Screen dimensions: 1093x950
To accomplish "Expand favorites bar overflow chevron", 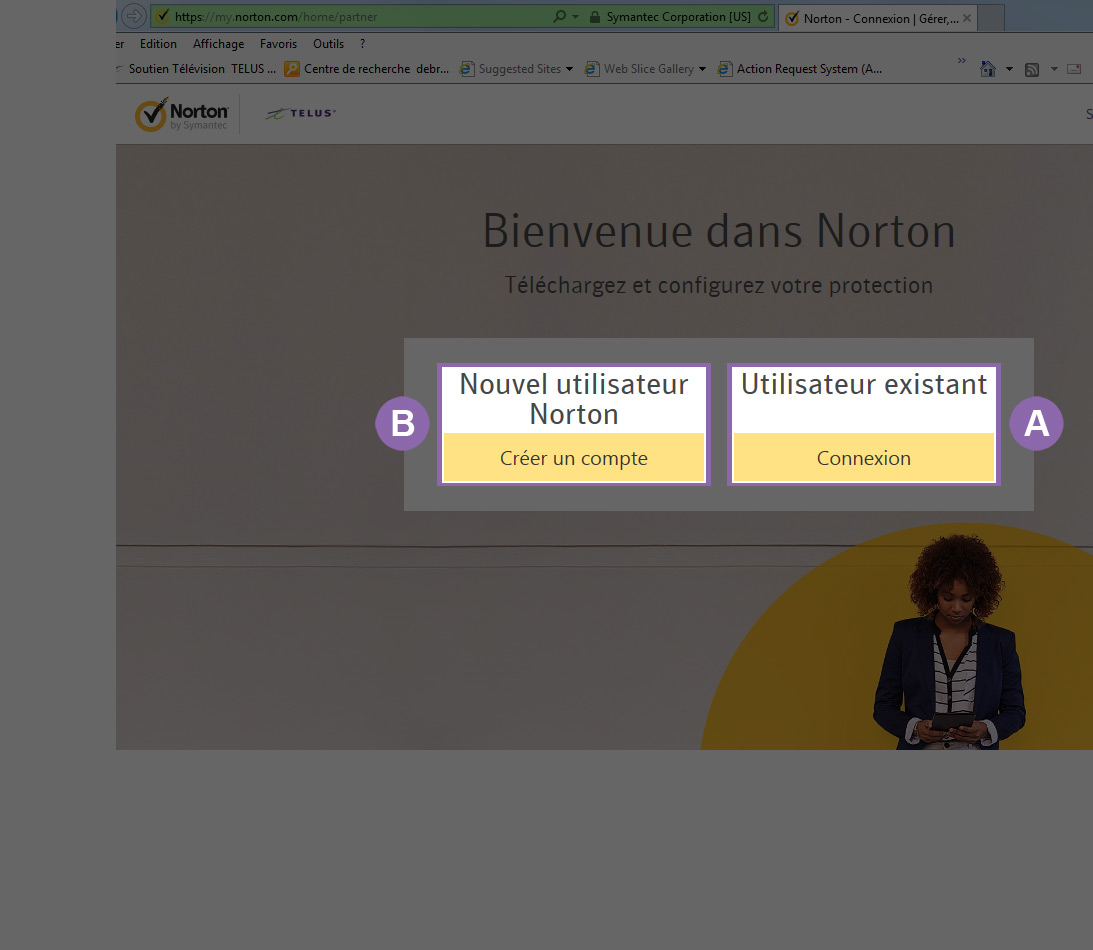I will click(962, 61).
